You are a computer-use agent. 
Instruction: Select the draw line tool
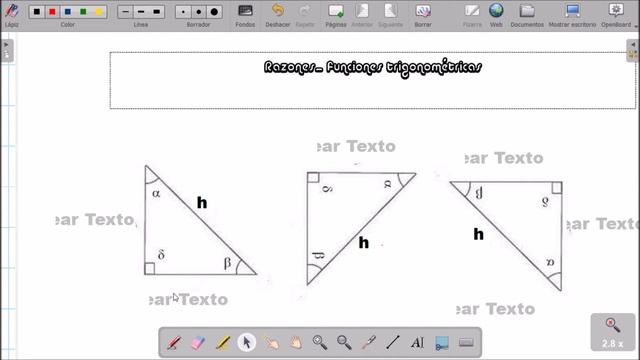click(393, 342)
